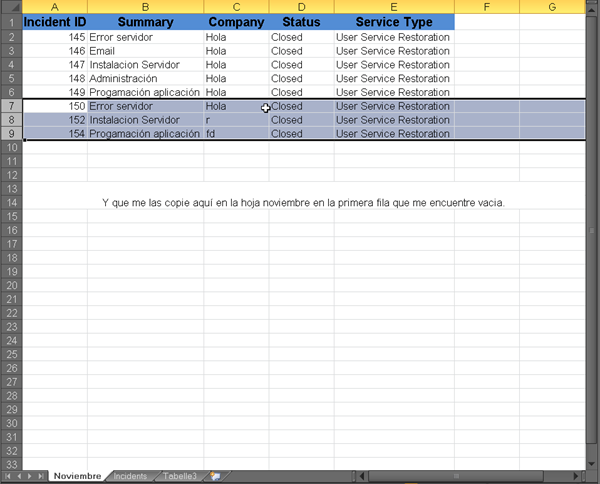Image resolution: width=600 pixels, height=484 pixels.
Task: Select cell with Incident ID 152
Action: tap(55, 120)
